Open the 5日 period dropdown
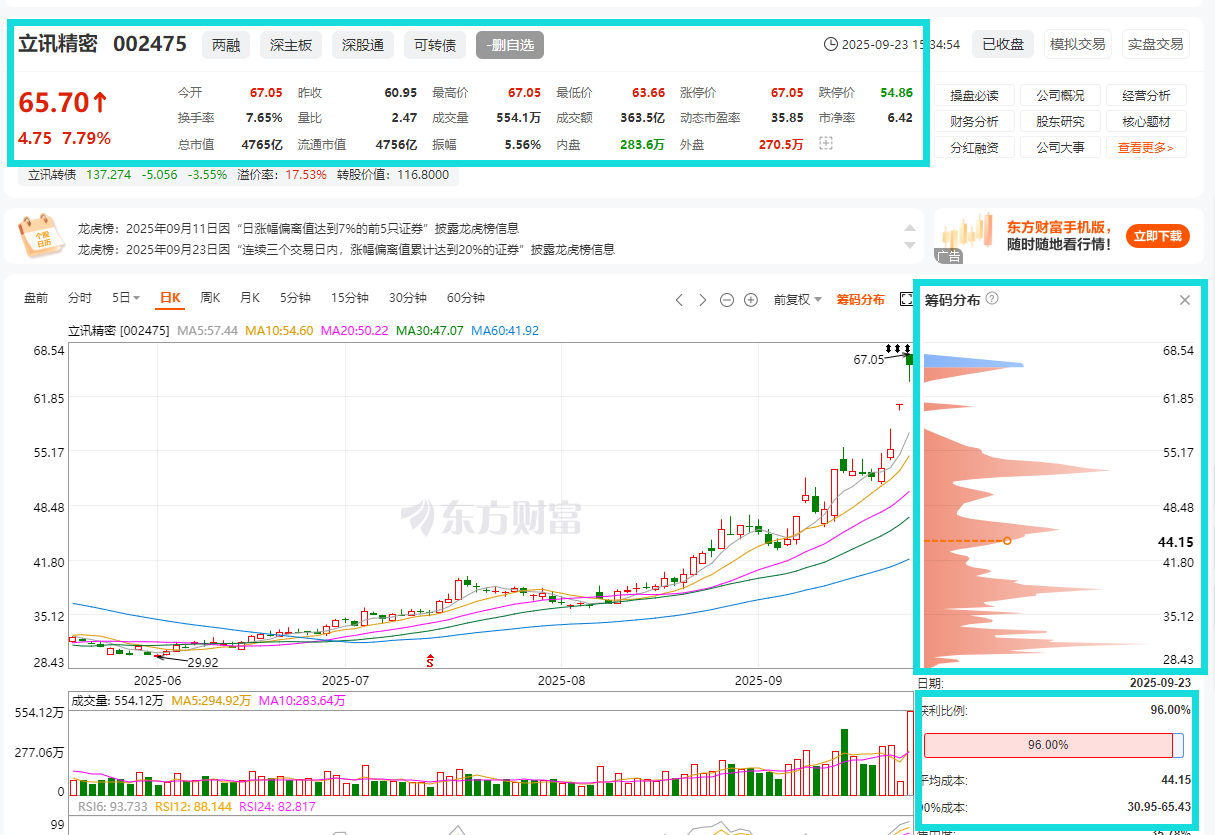The height and width of the screenshot is (835, 1215). click(x=125, y=298)
